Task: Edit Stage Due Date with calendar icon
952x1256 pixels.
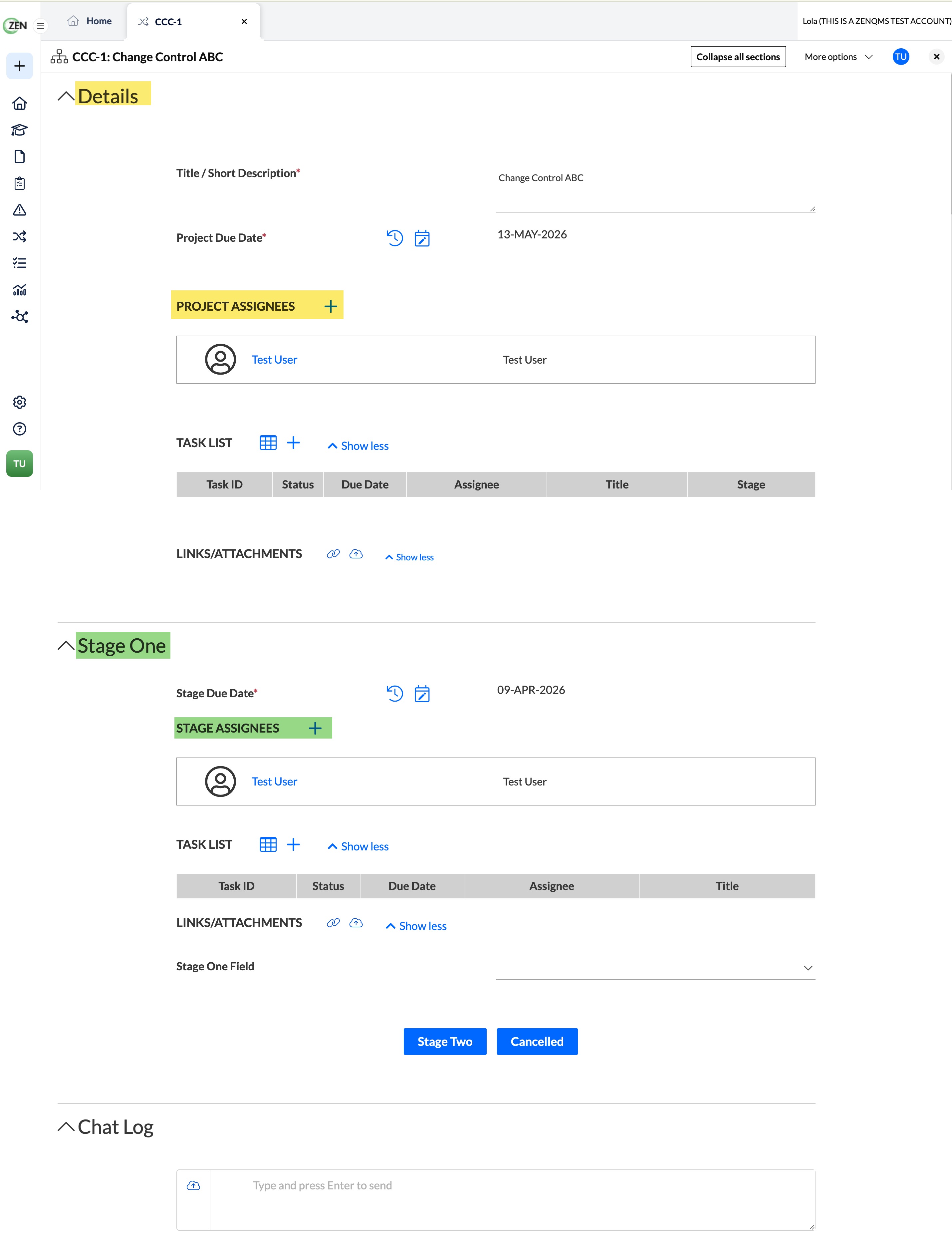Action: pyautogui.click(x=422, y=693)
